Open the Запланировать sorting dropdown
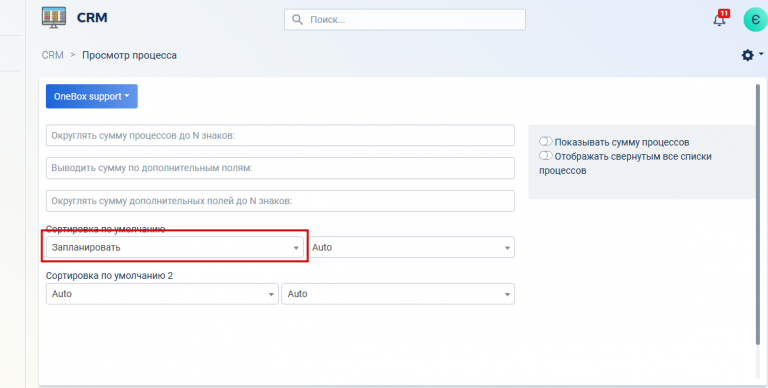 coord(175,247)
